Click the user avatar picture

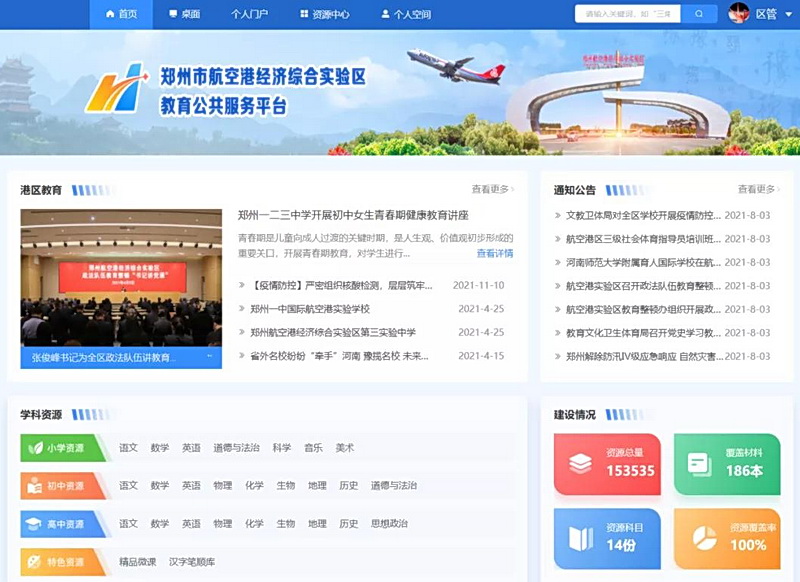[x=739, y=14]
